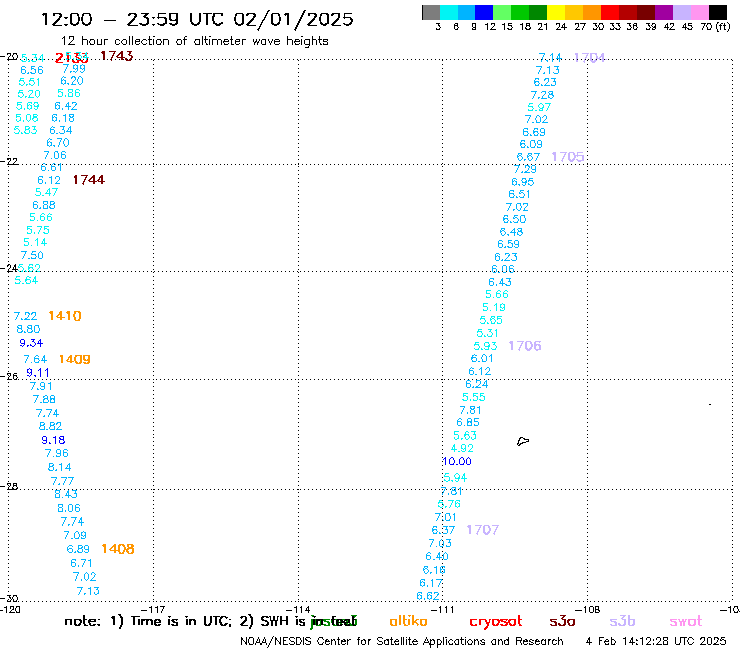Click the '6.37' value beside 1707
Screen dimensions: 740x650
tap(443, 530)
